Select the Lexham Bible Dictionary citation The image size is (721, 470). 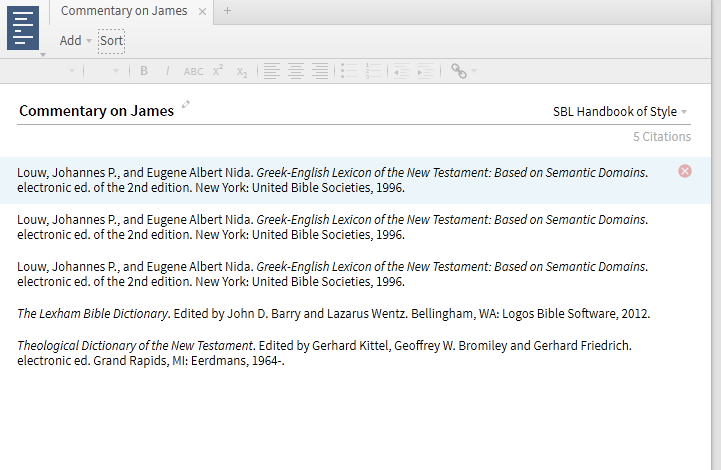333,313
